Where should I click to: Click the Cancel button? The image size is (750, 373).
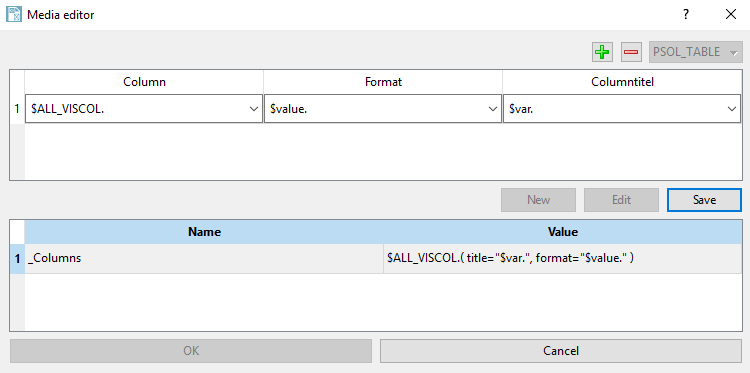561,351
